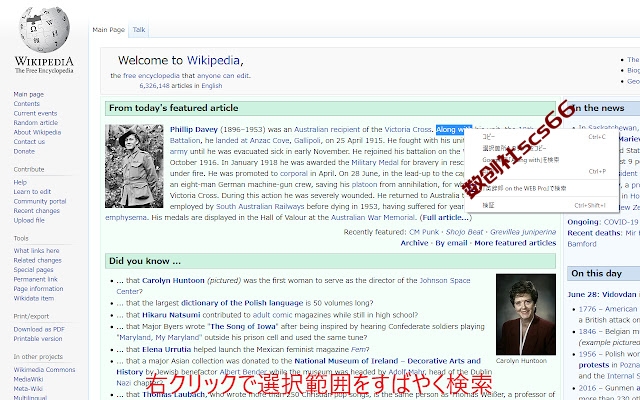Click the Wikipedia globe logo
640x400 pixels.
coord(44,29)
